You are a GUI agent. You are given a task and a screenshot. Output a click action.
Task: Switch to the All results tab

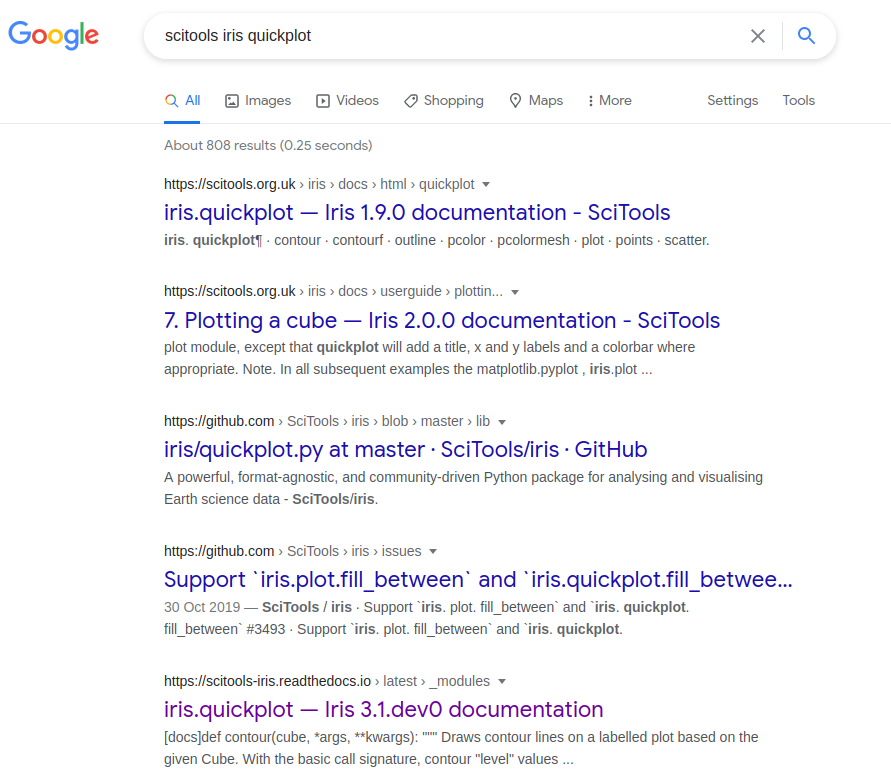click(182, 100)
